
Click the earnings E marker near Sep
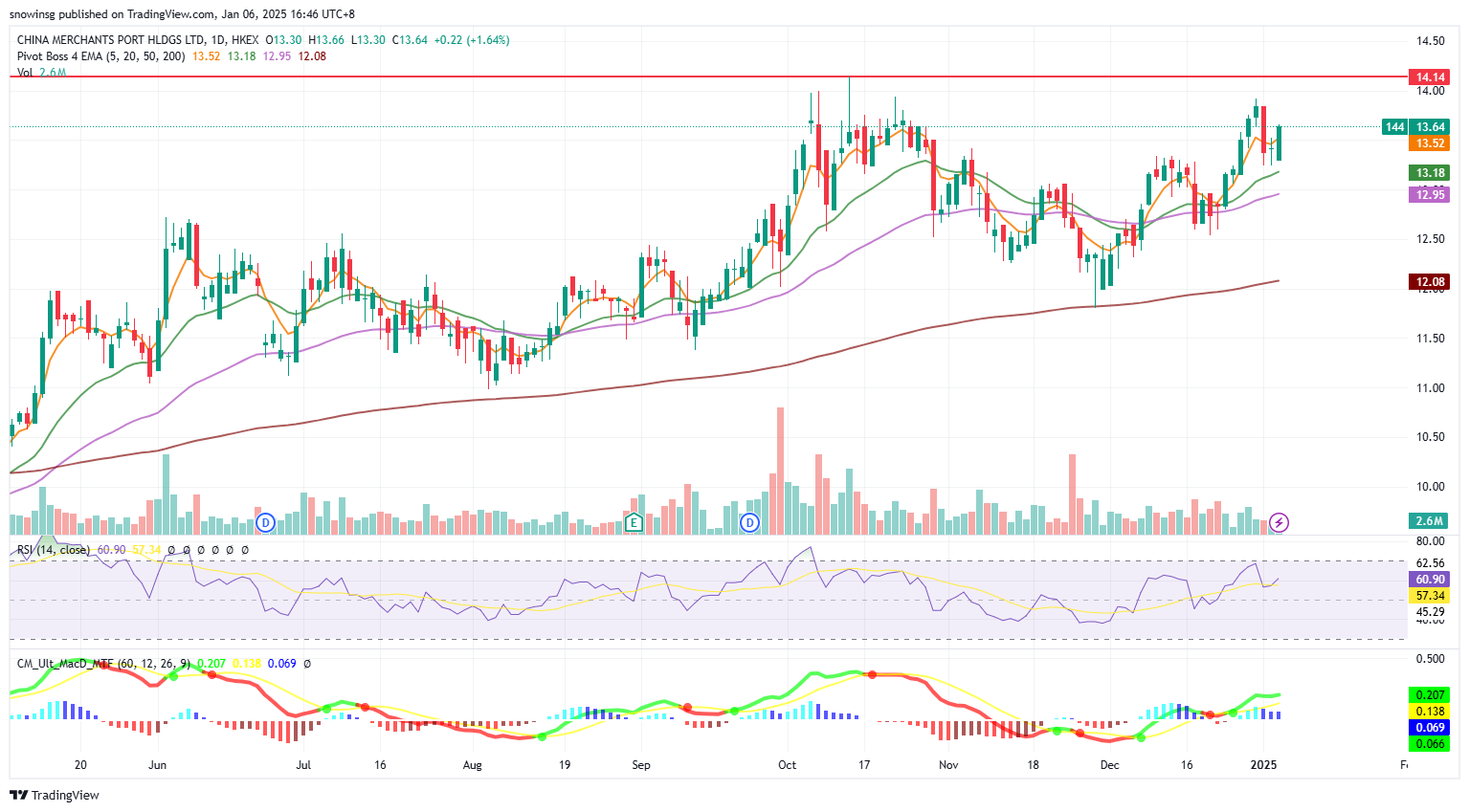point(633,522)
